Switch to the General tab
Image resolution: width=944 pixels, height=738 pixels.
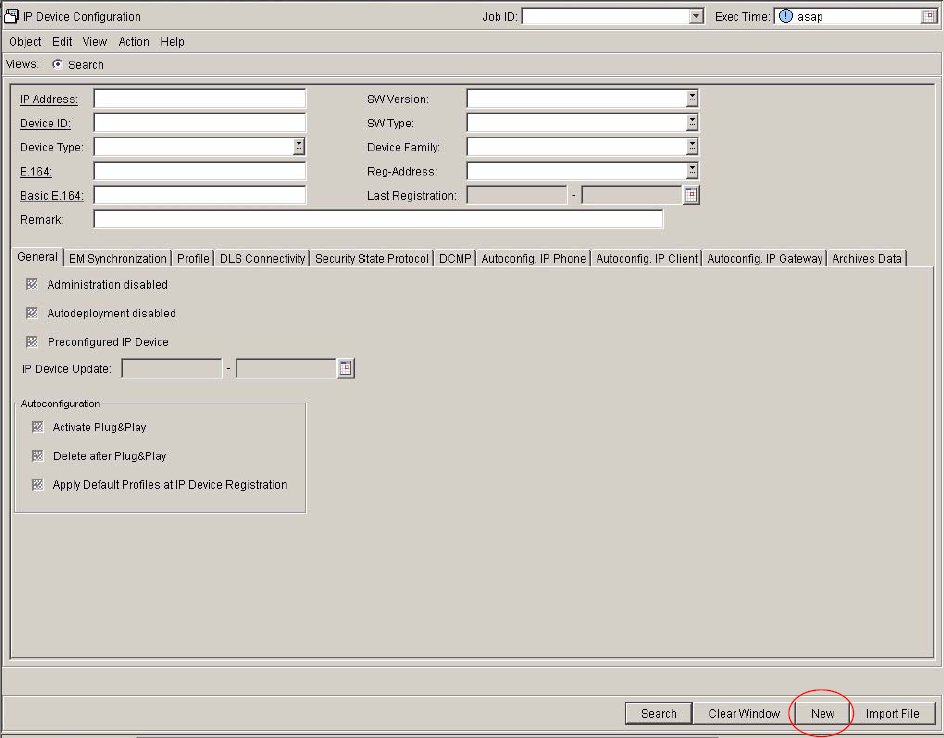tap(37, 257)
